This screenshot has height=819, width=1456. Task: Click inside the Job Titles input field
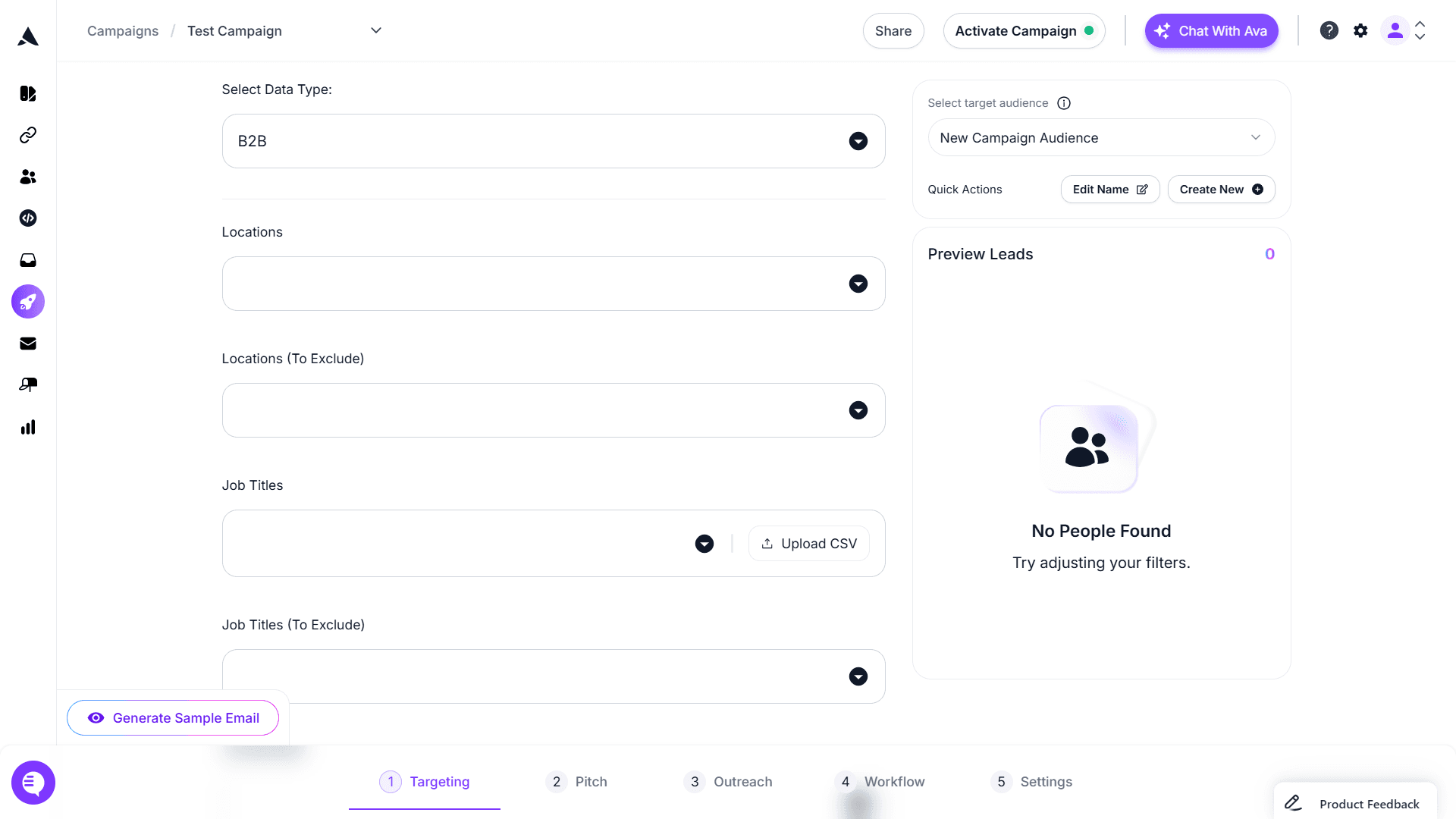pyautogui.click(x=455, y=544)
